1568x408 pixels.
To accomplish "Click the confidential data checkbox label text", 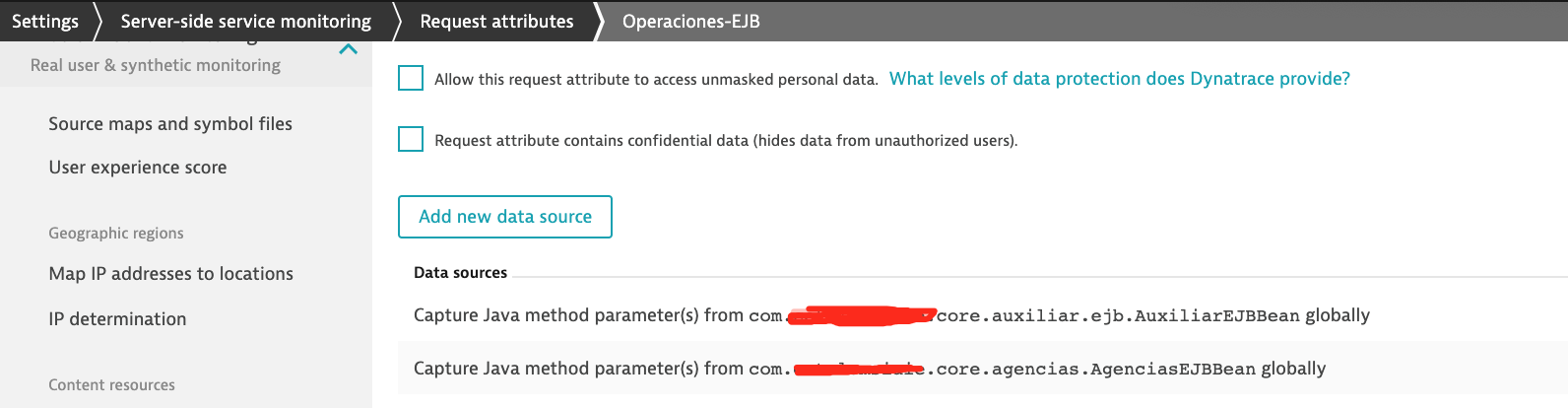I will (726, 141).
